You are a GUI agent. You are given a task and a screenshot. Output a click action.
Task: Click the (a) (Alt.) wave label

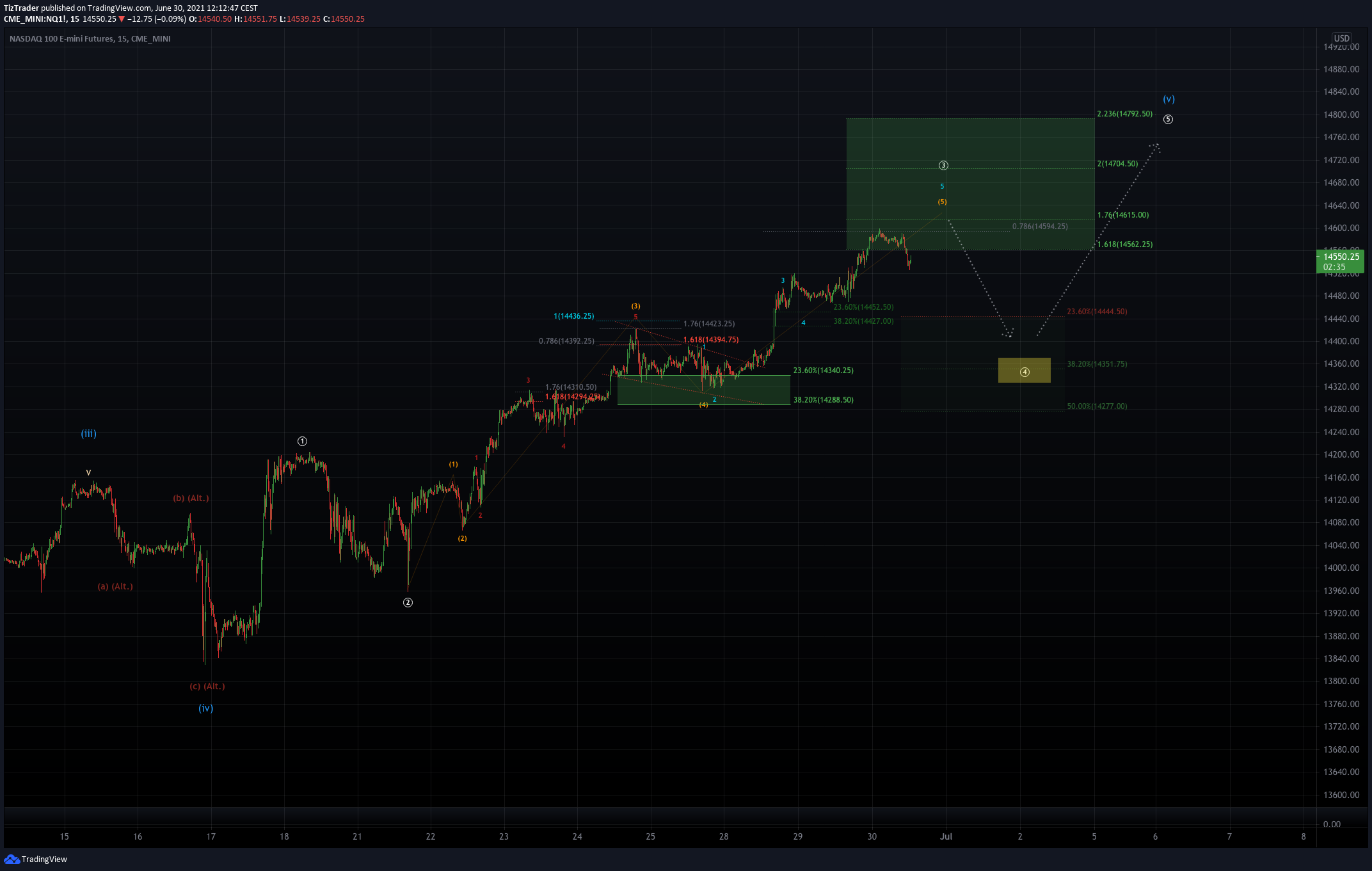coord(115,586)
